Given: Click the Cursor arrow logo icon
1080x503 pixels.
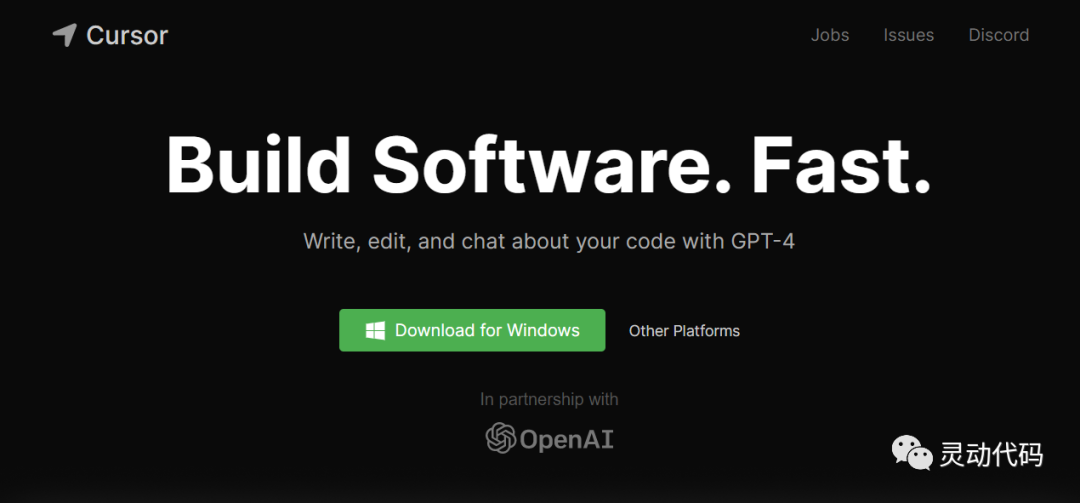Looking at the screenshot, I should 65,35.
